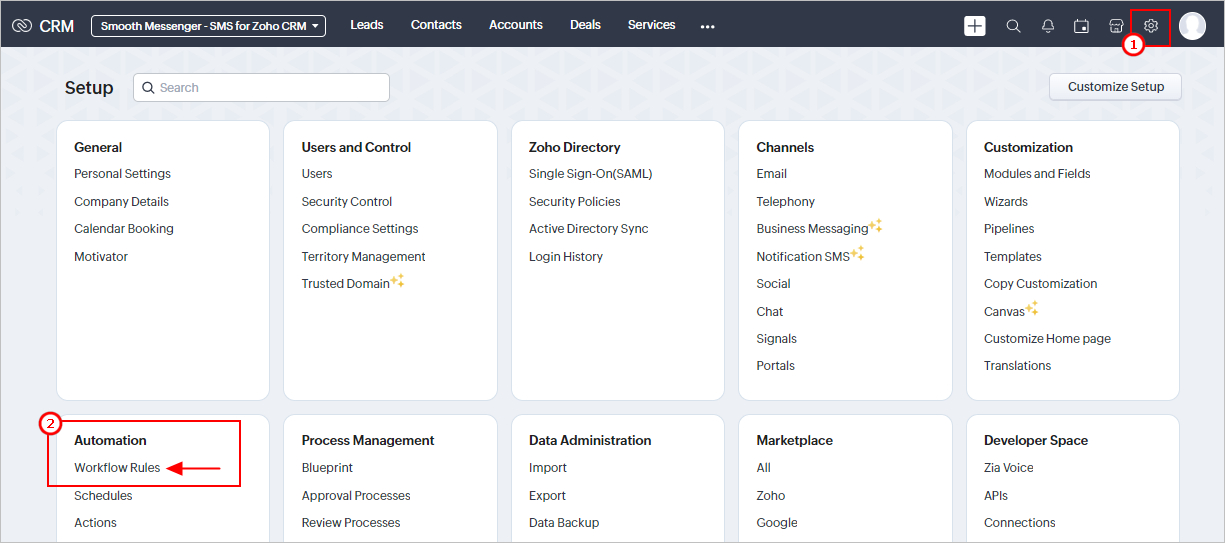Open Export under Data Administration
This screenshot has height=543, width=1225.
(x=547, y=496)
